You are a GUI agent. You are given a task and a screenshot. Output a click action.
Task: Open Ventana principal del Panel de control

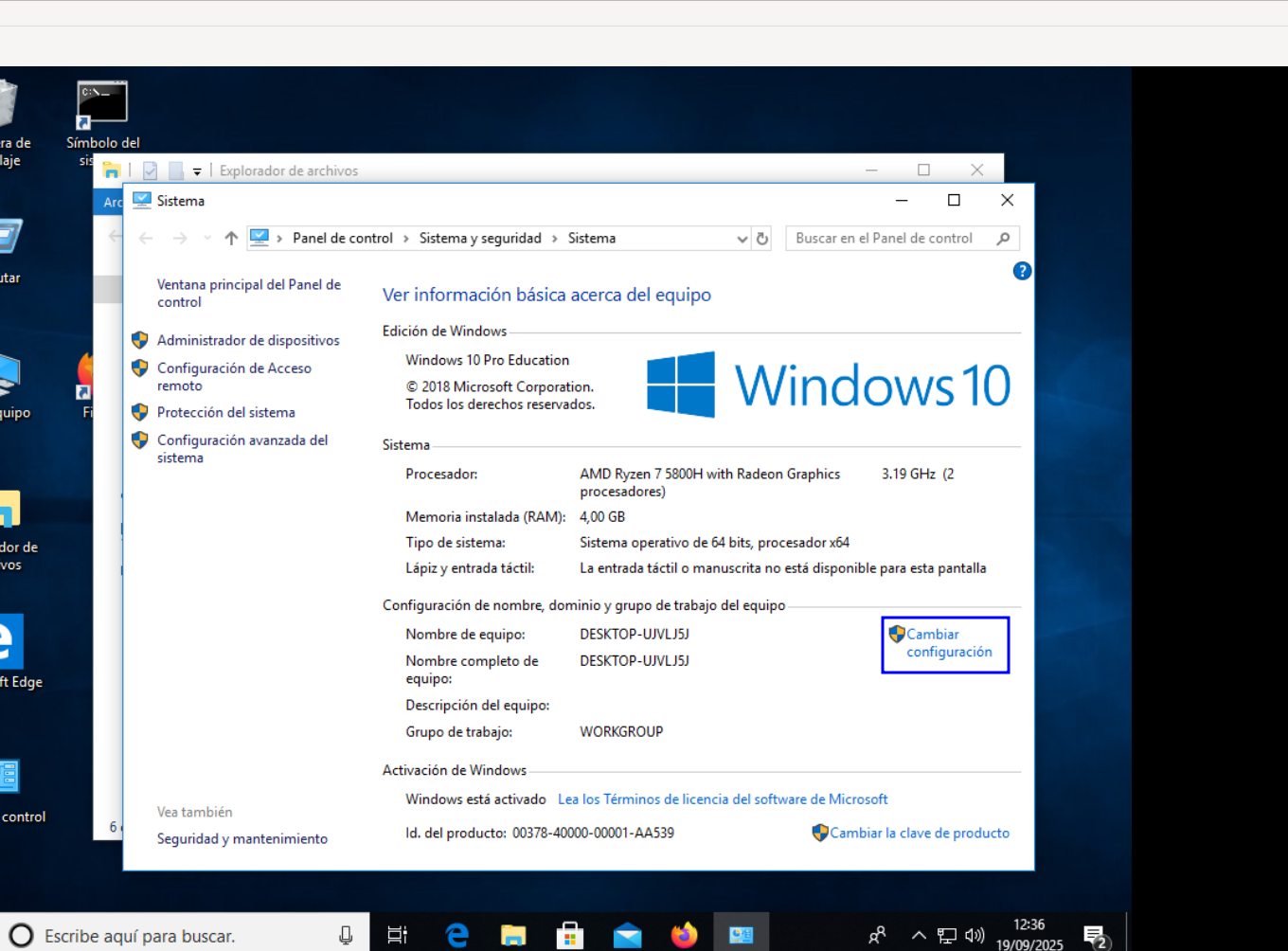[249, 293]
